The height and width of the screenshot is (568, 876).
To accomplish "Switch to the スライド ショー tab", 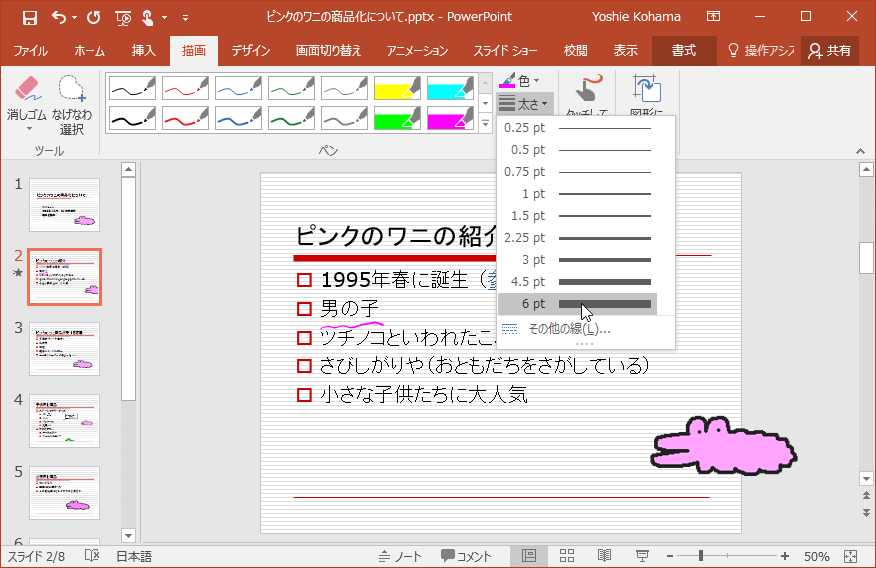I will 506,51.
